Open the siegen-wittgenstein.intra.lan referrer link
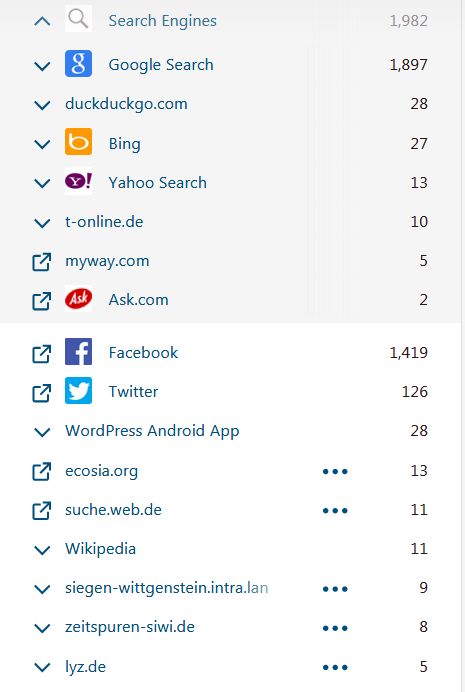 coord(167,588)
